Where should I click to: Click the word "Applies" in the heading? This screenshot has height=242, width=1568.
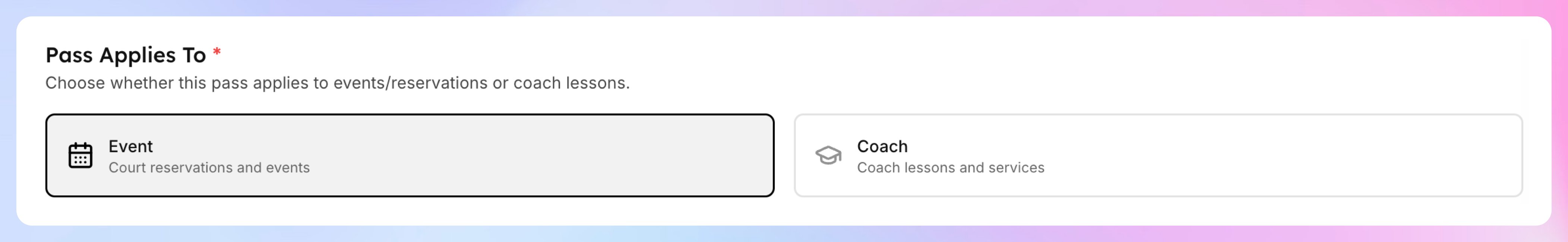point(137,56)
